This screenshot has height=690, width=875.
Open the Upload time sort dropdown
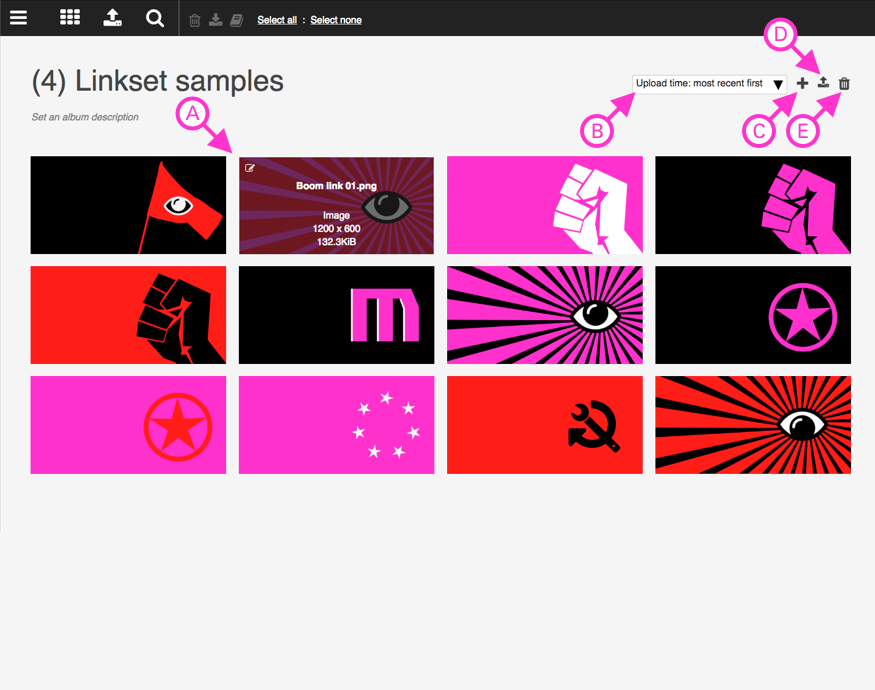[709, 84]
